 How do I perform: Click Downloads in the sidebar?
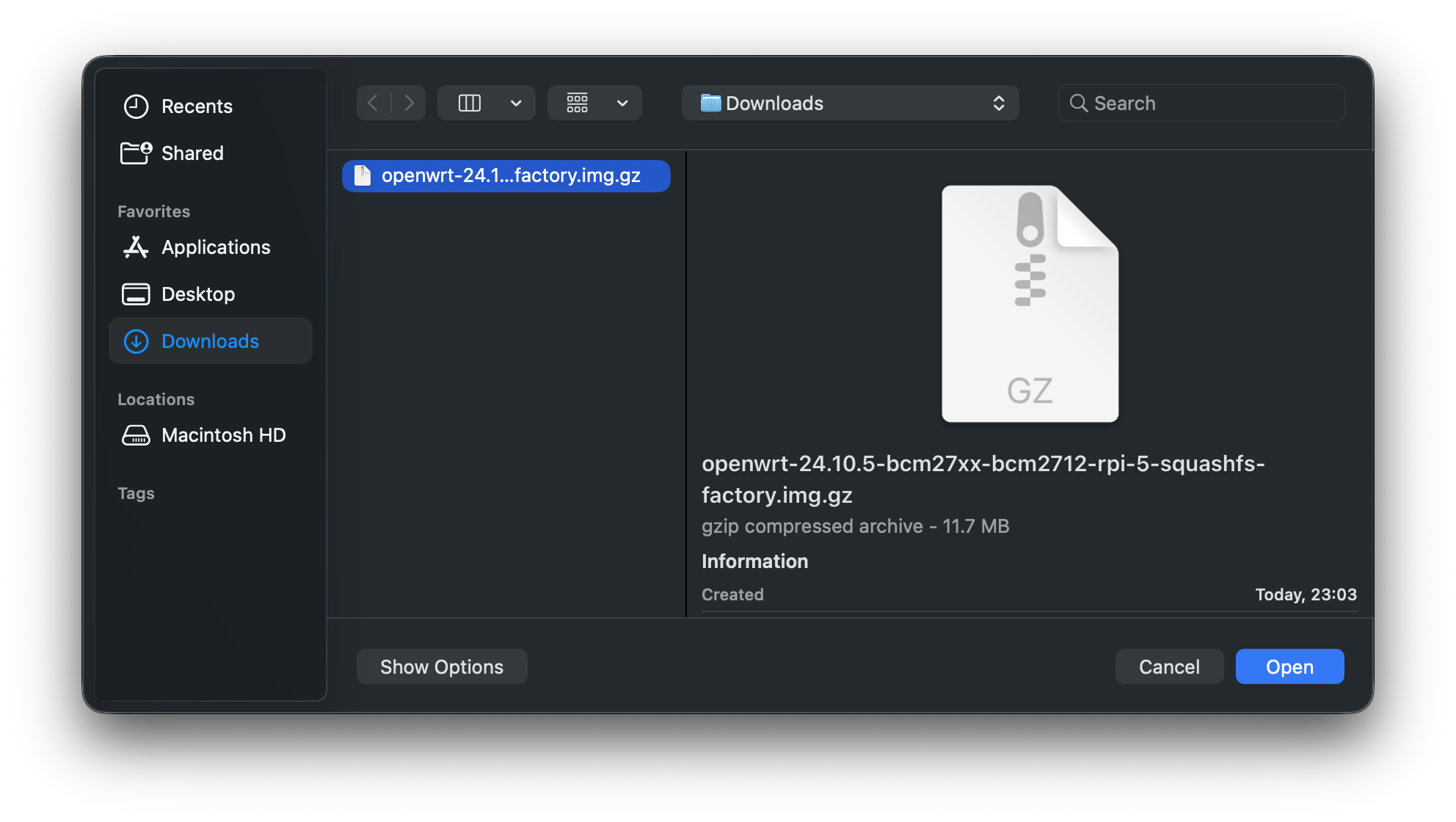(210, 341)
